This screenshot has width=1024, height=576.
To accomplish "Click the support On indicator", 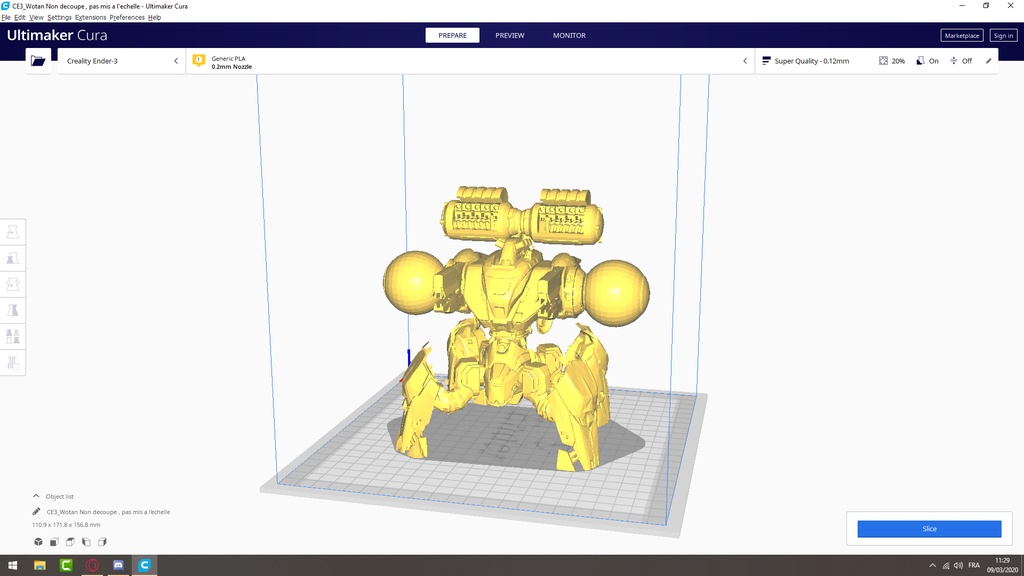I will point(927,61).
